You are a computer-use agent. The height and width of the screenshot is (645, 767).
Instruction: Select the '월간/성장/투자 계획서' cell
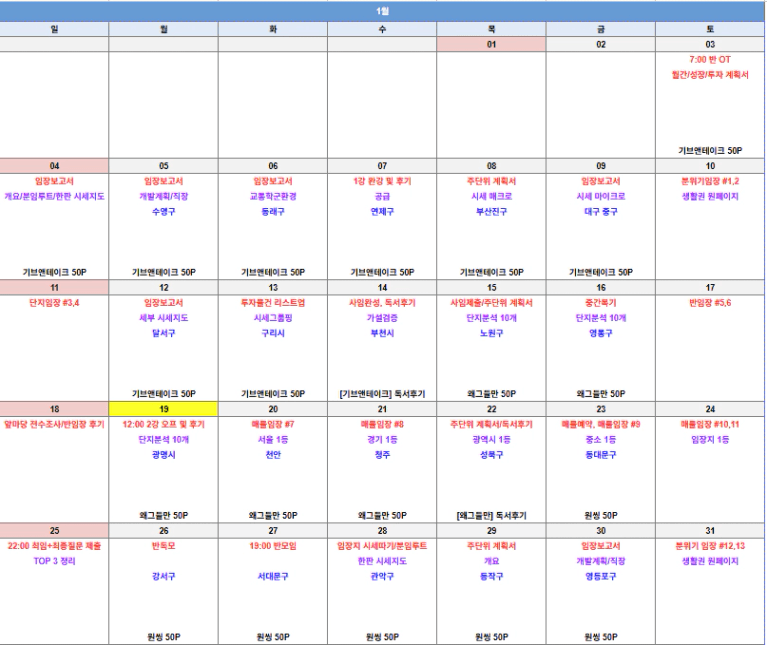[710, 75]
